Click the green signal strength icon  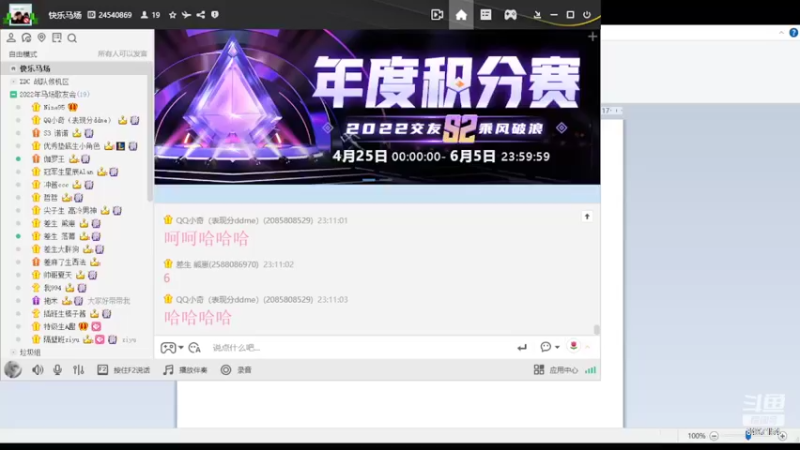[x=590, y=370]
